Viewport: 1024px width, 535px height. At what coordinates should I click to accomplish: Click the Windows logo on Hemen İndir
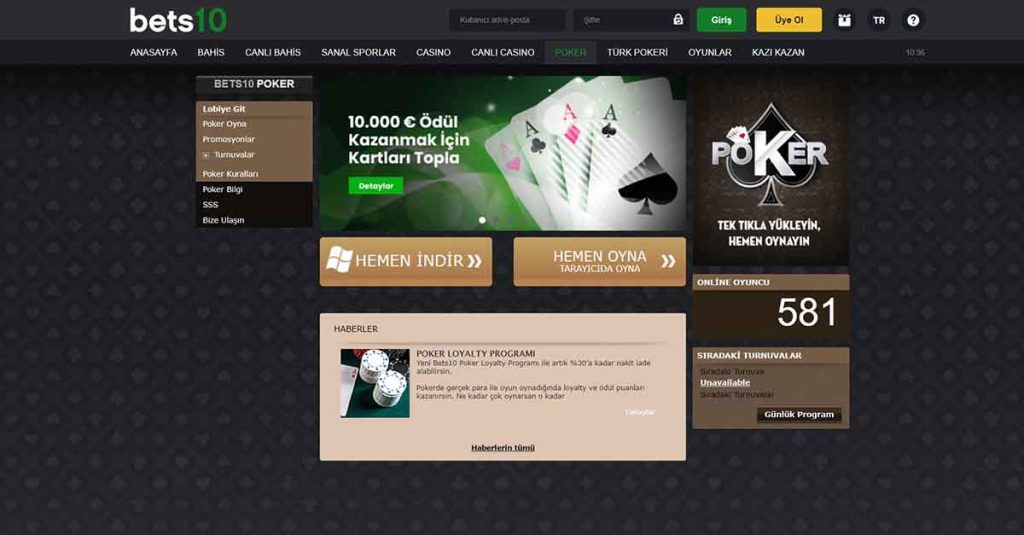click(x=339, y=259)
